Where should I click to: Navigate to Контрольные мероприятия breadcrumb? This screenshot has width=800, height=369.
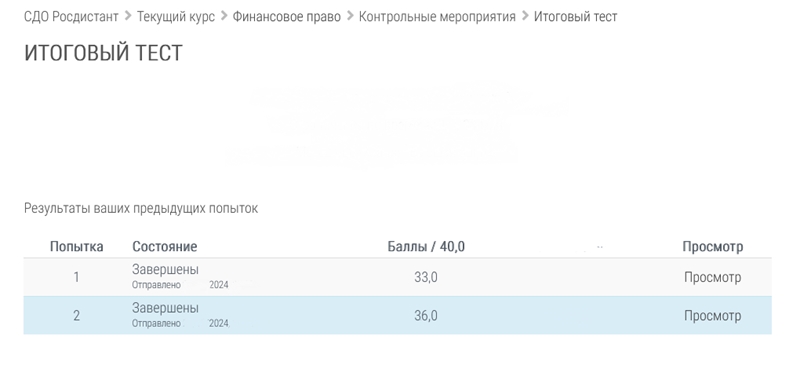[437, 16]
